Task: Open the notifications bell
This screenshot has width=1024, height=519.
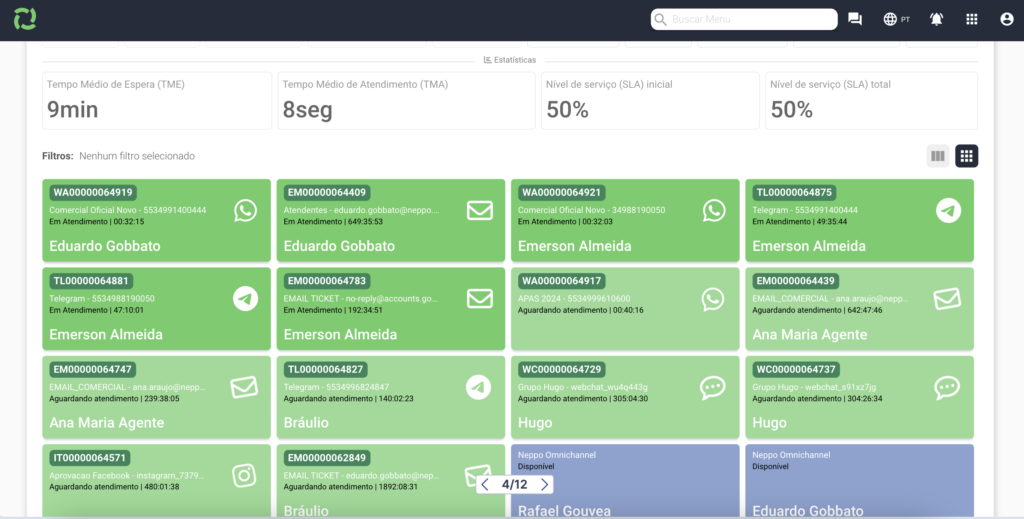Action: [x=936, y=19]
